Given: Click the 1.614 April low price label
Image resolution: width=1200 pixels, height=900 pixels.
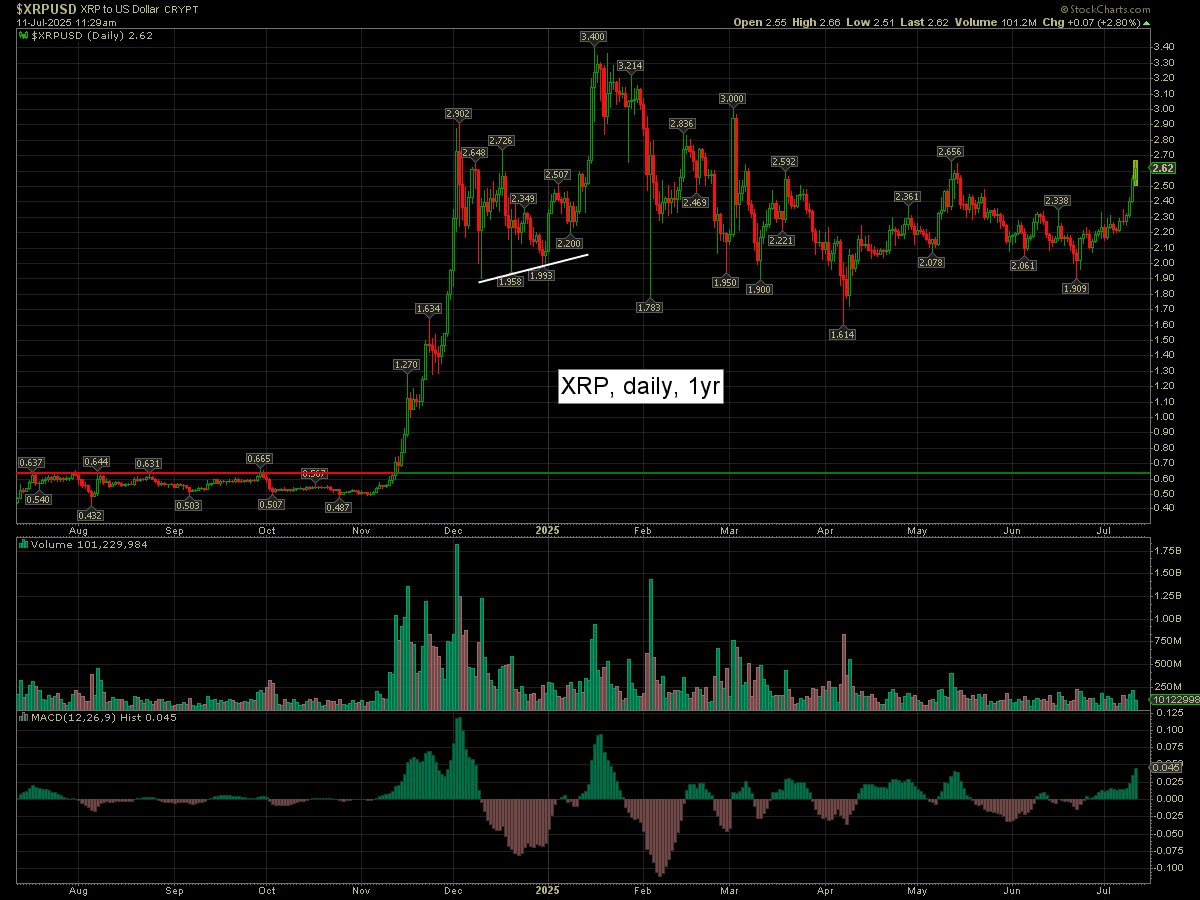Looking at the screenshot, I should (x=842, y=334).
